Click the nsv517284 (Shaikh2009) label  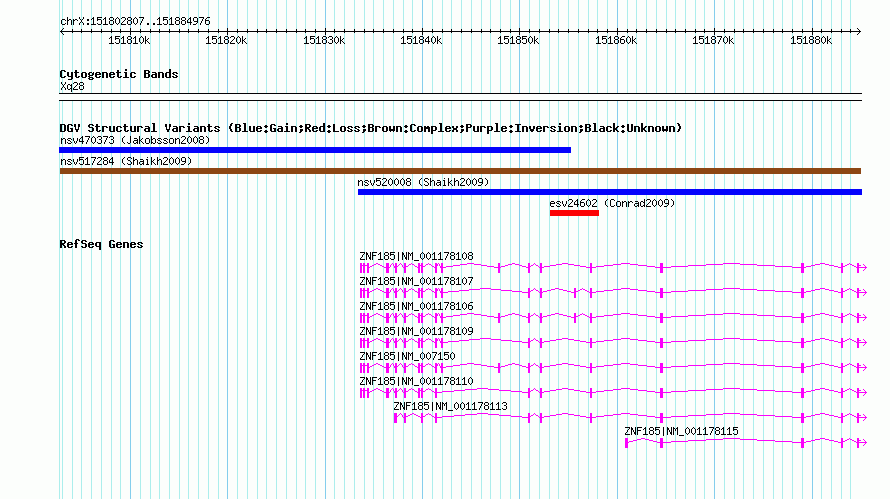coord(126,161)
